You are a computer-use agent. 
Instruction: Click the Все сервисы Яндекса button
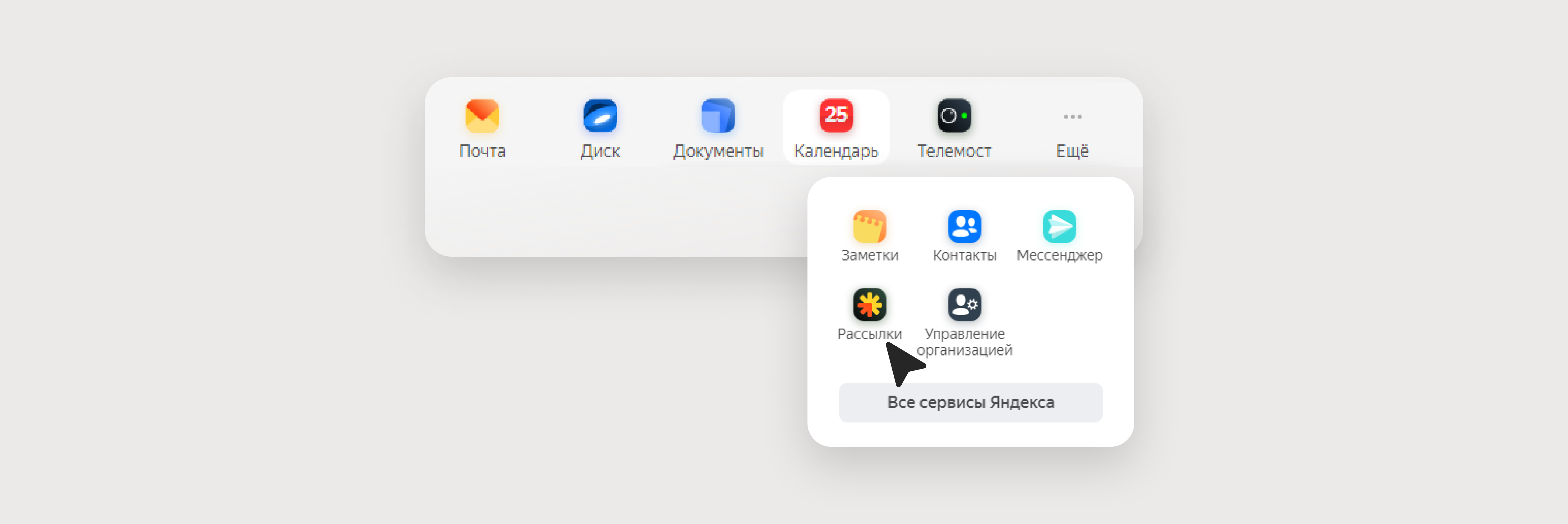(x=971, y=402)
